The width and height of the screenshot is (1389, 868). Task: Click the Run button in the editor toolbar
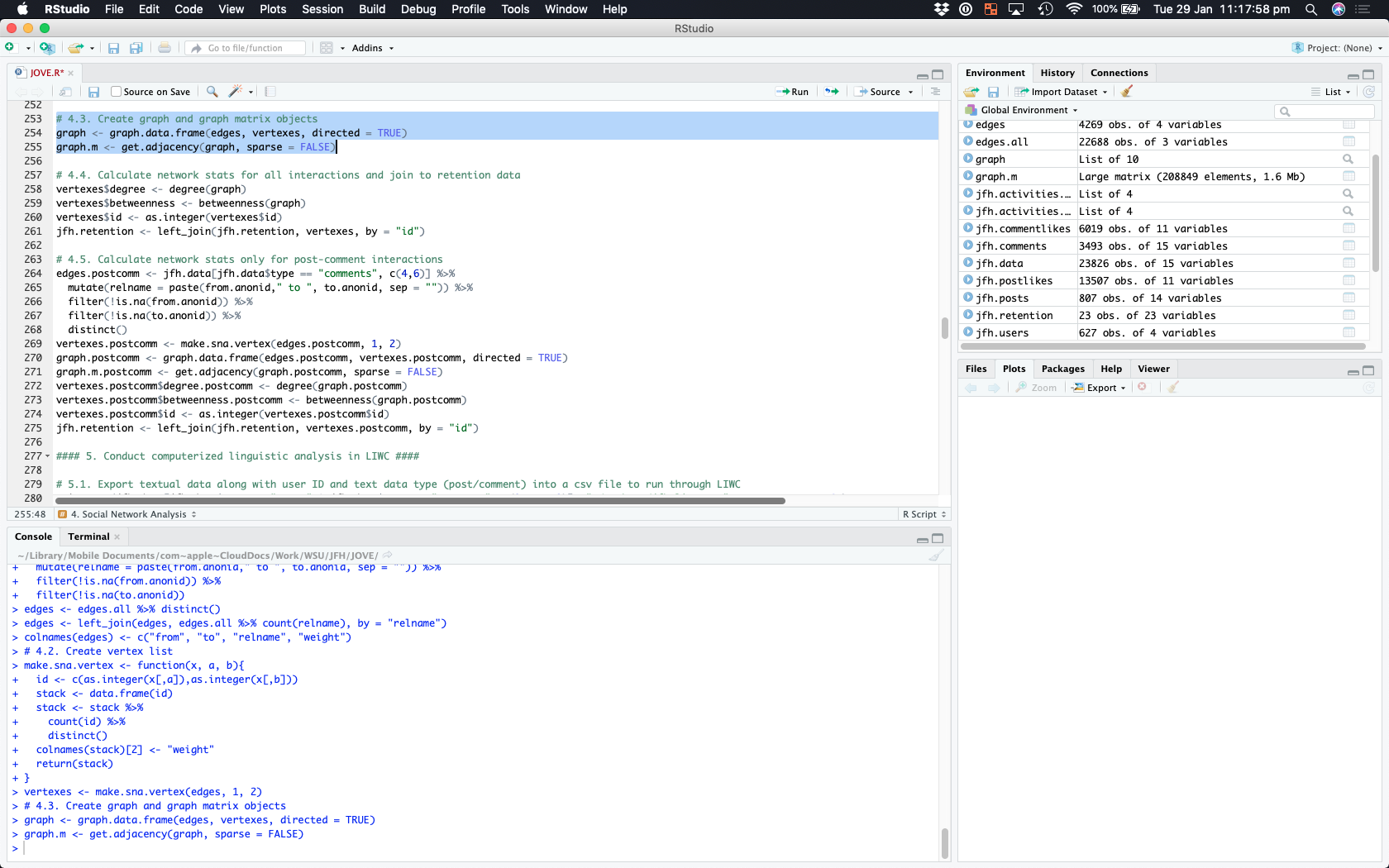tap(793, 92)
